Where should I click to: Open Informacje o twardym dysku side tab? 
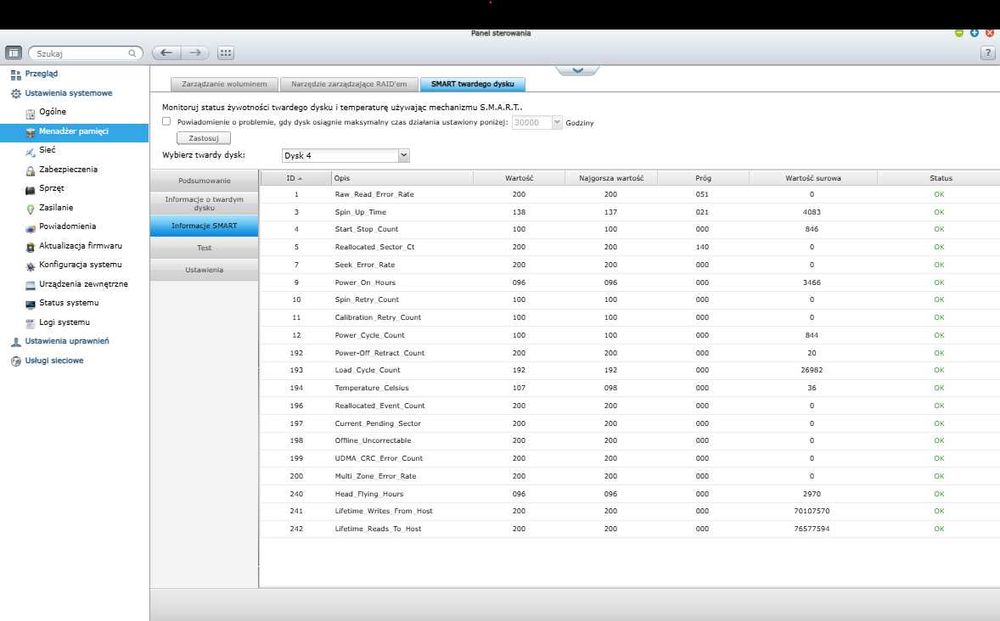[x=204, y=203]
